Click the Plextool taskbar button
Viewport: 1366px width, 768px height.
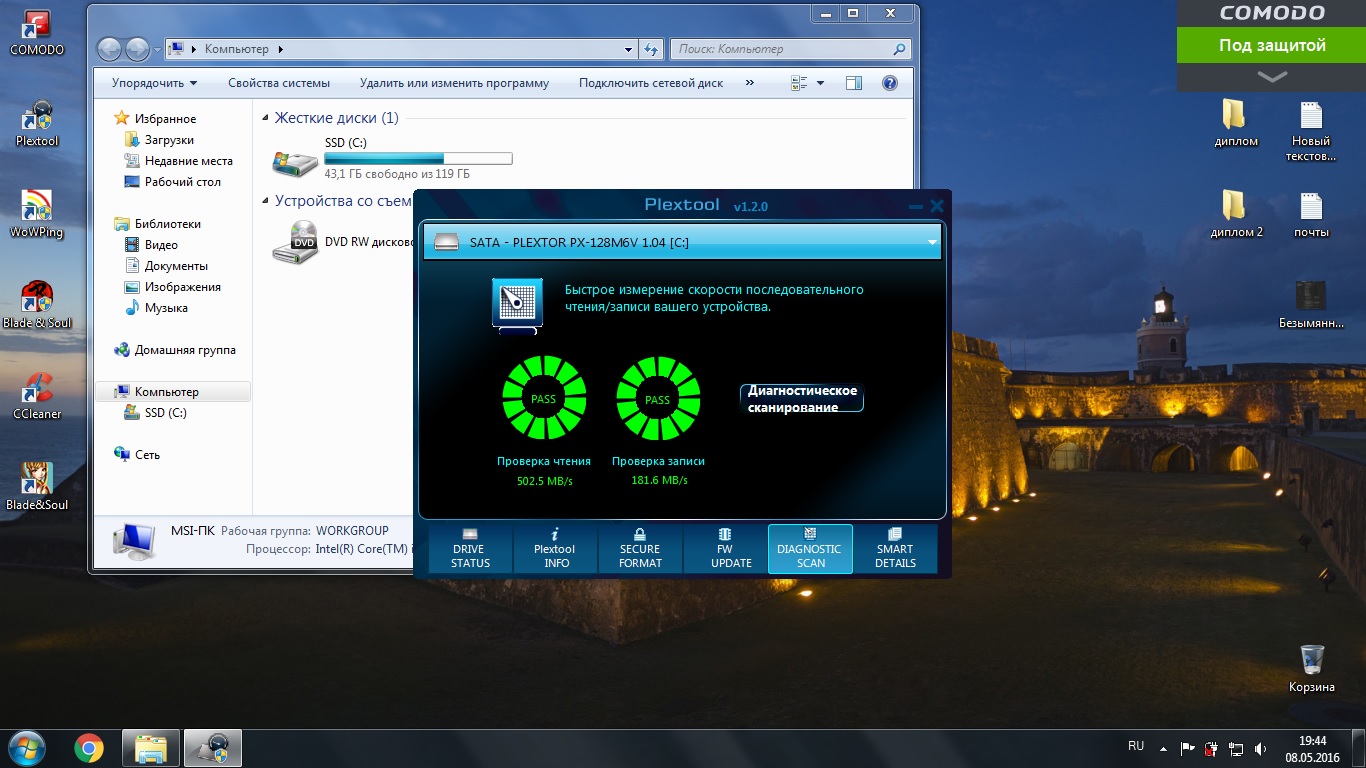[x=212, y=748]
